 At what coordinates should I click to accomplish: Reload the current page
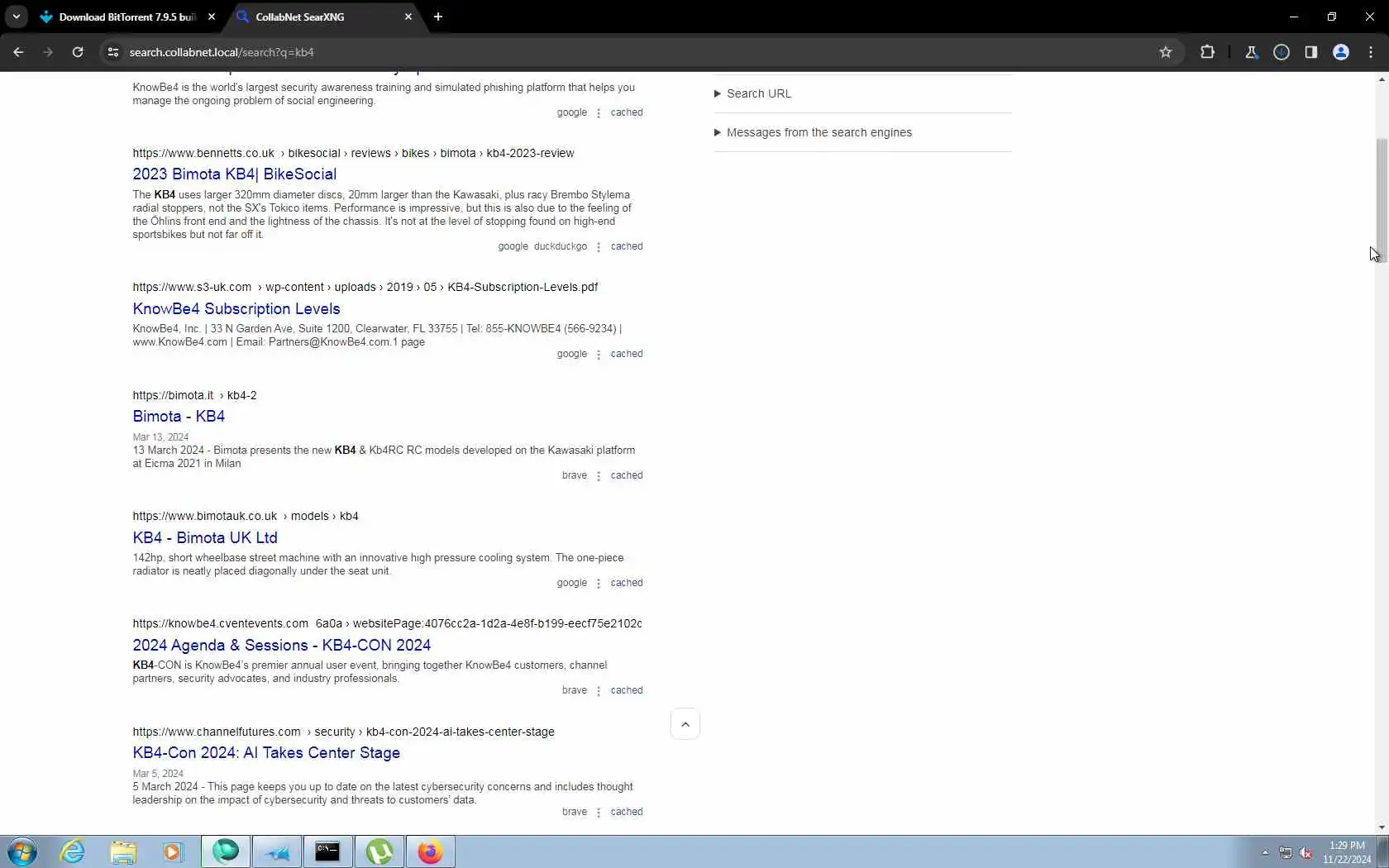(x=78, y=52)
